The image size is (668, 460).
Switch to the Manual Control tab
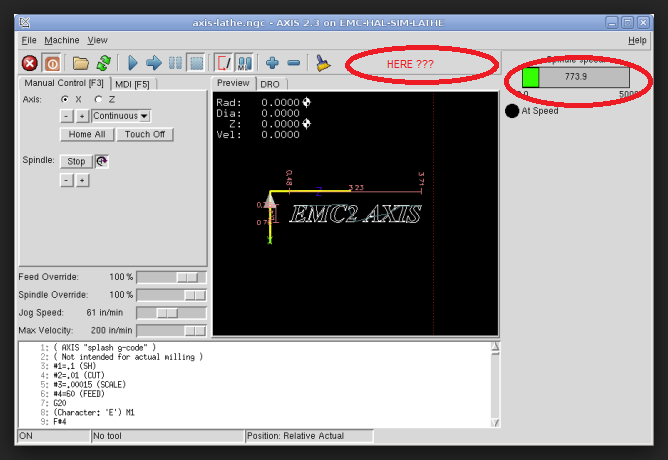64,83
